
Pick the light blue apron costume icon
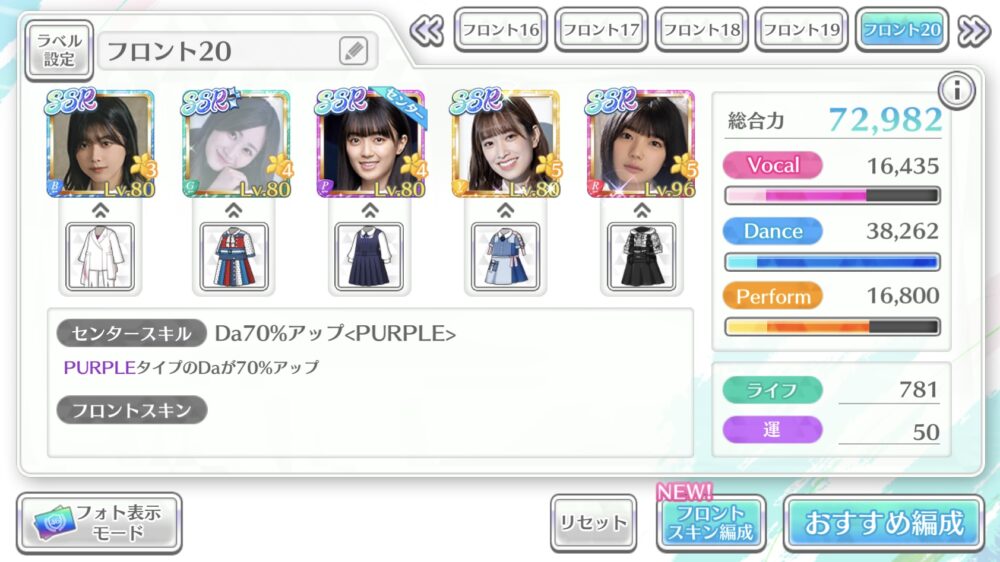[x=505, y=256]
